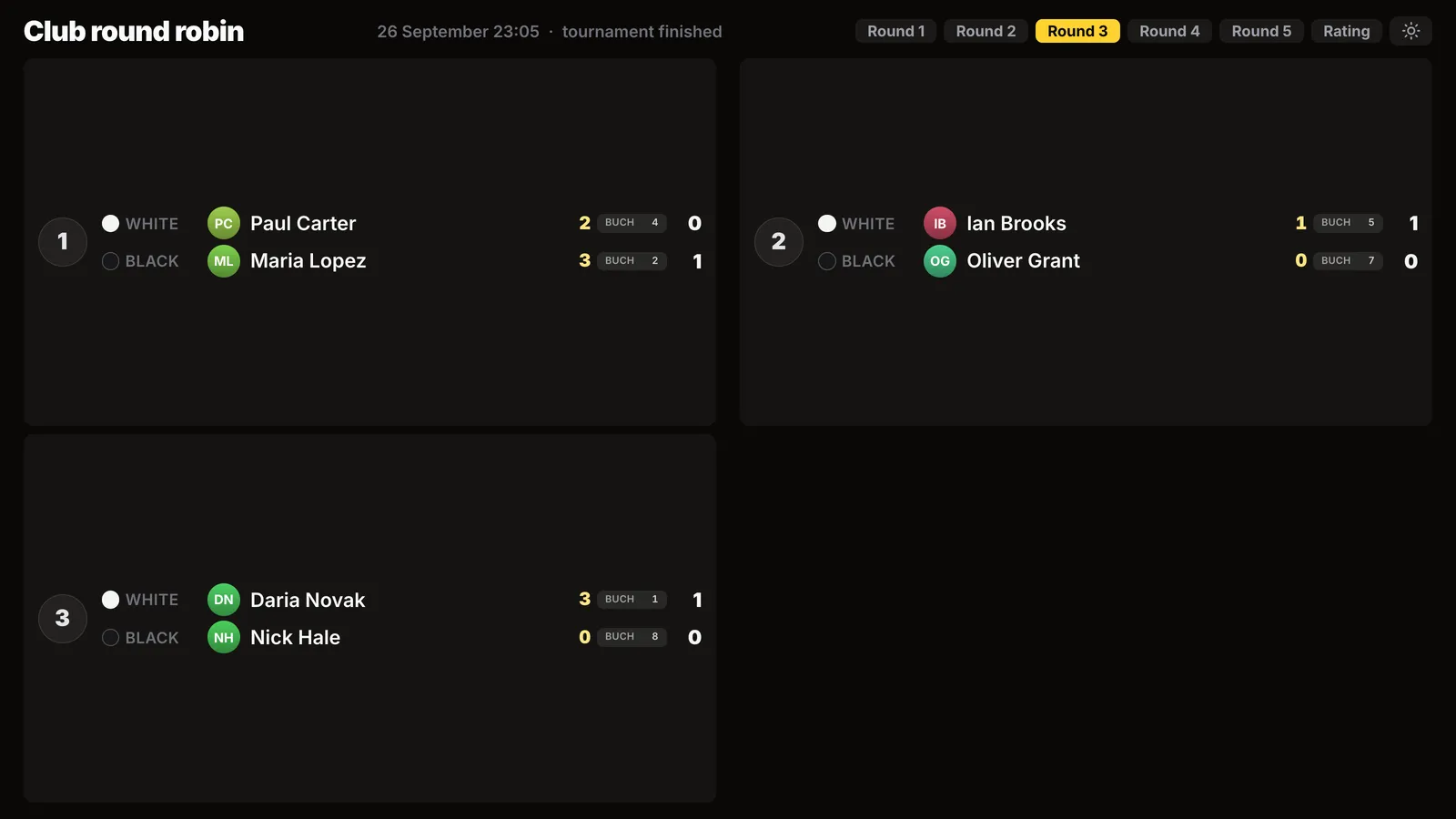Click black piece marker beside Maria Lopez
The image size is (1456, 819).
(111, 261)
